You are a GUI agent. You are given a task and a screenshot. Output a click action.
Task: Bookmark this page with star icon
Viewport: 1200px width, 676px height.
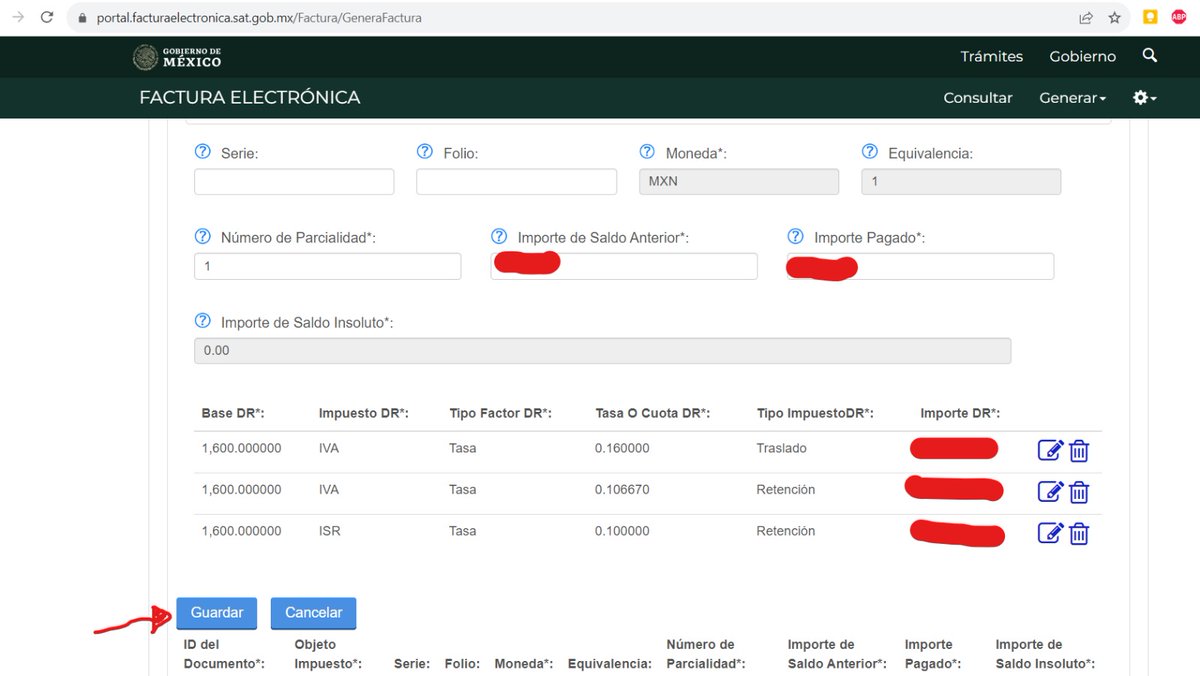click(1114, 18)
